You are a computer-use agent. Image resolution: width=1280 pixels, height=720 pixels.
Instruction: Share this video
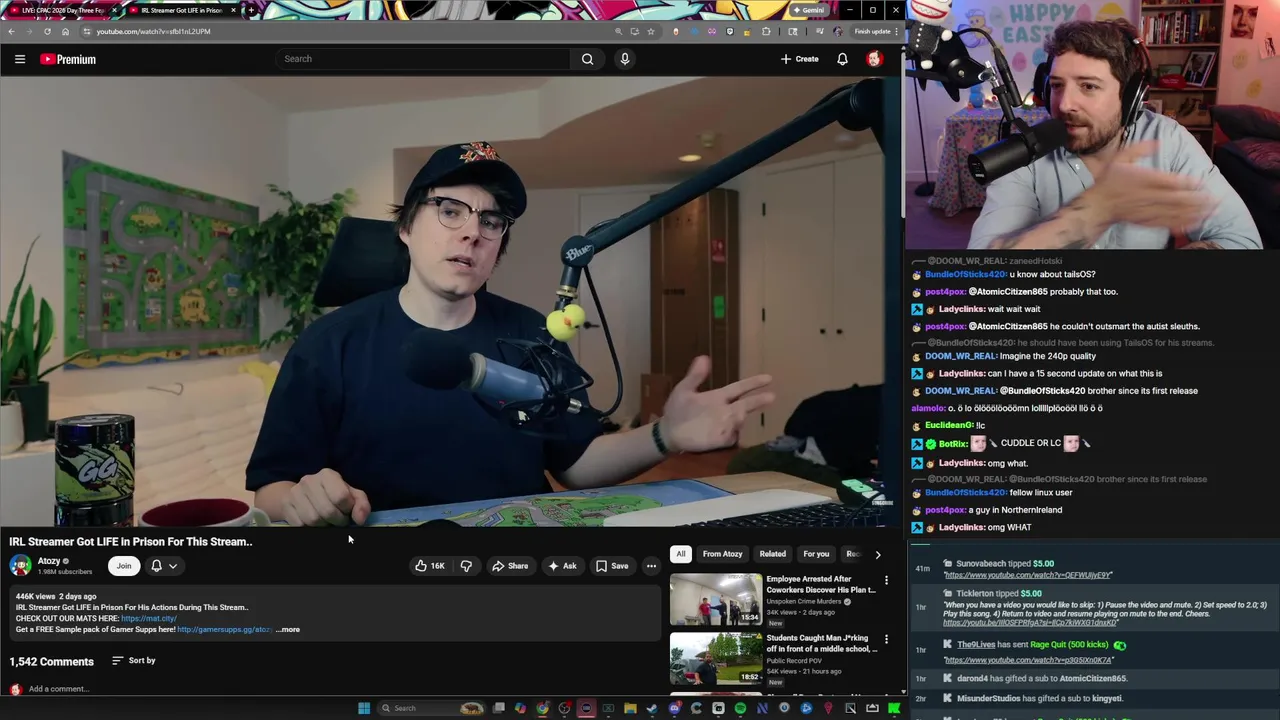tap(510, 566)
